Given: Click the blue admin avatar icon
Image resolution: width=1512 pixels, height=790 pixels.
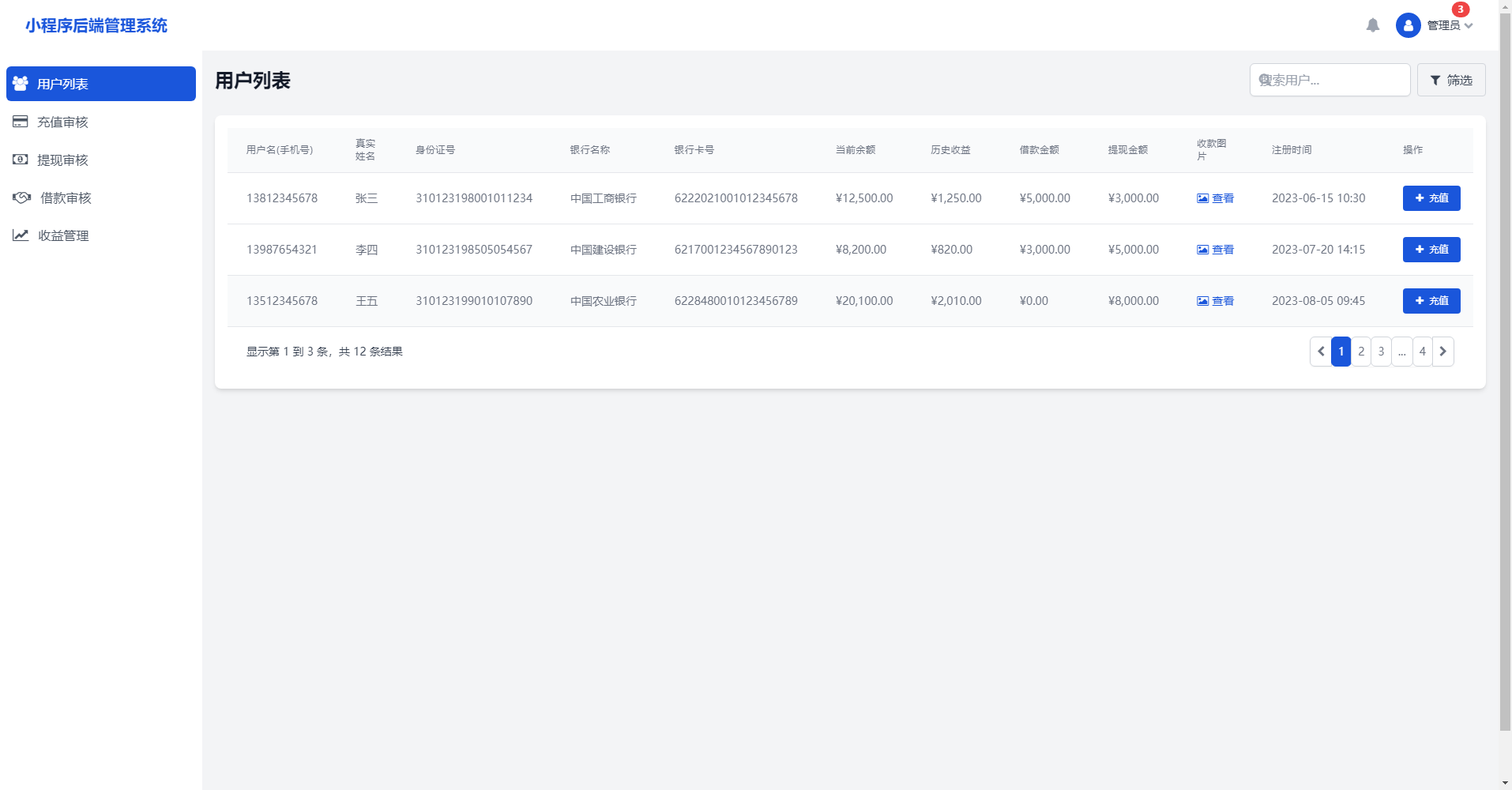Looking at the screenshot, I should (x=1408, y=25).
